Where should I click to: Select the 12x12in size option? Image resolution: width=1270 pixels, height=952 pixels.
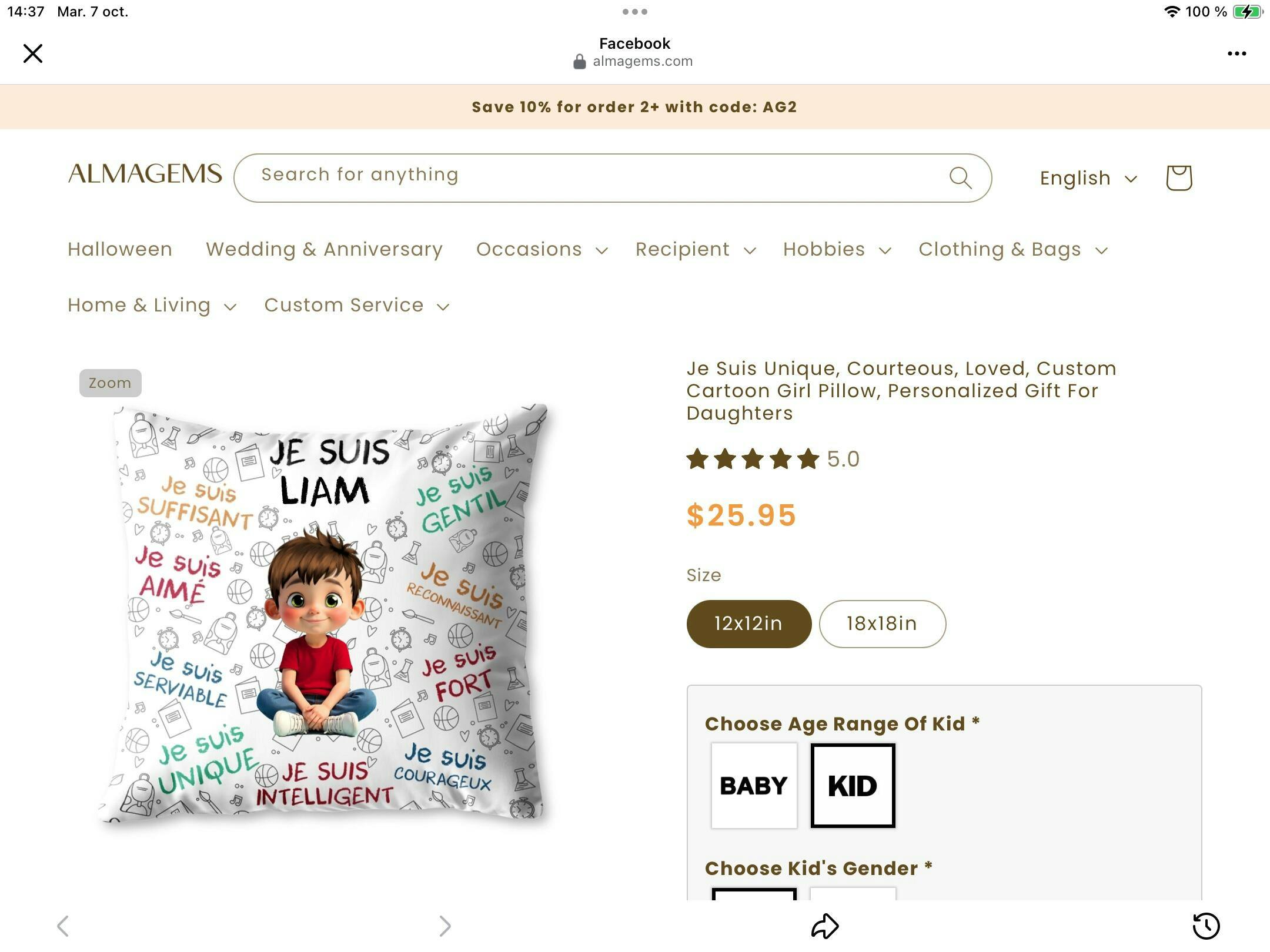[748, 624]
